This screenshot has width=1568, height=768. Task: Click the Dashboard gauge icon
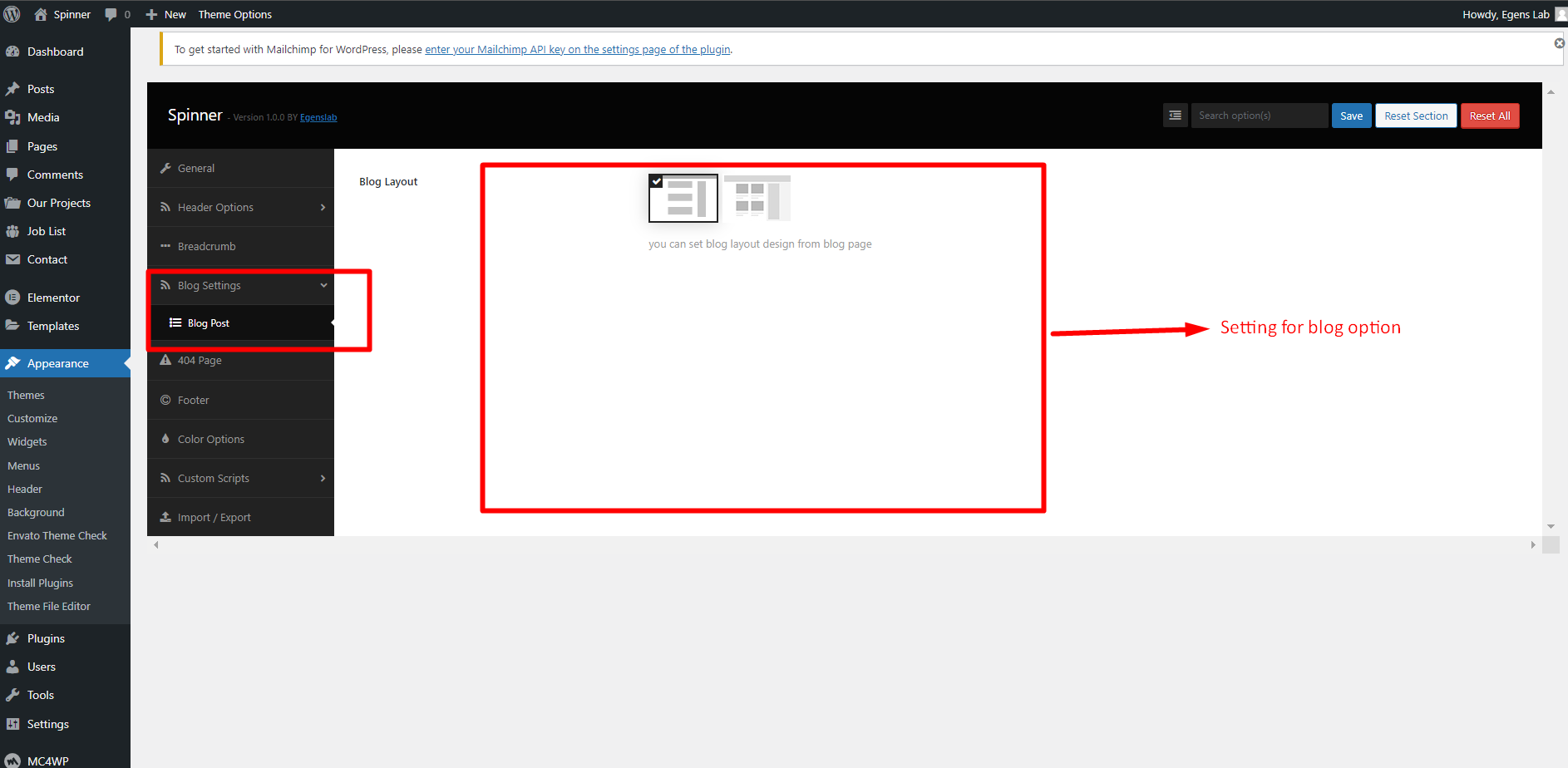point(12,52)
